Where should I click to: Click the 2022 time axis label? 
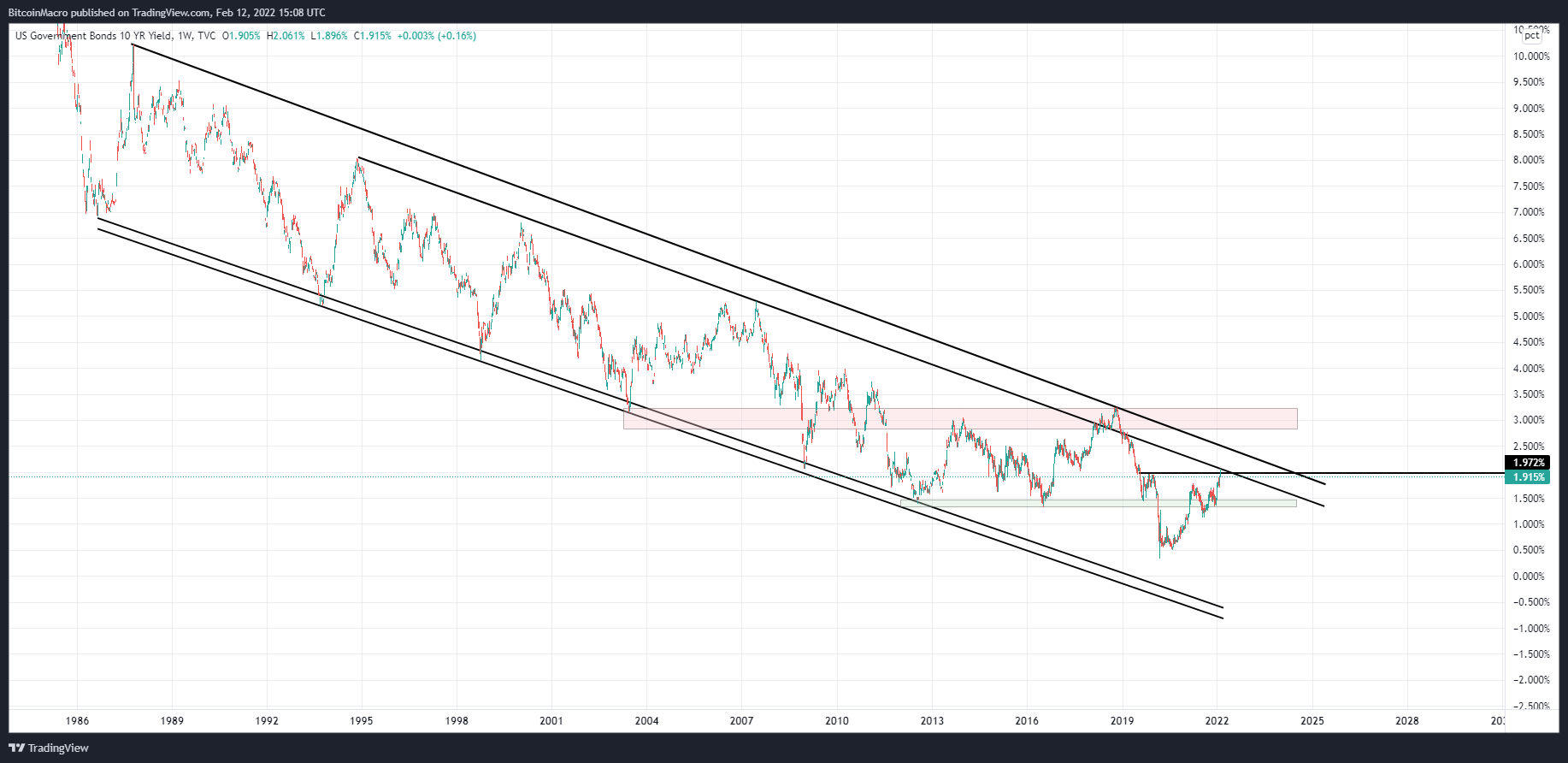point(1217,721)
